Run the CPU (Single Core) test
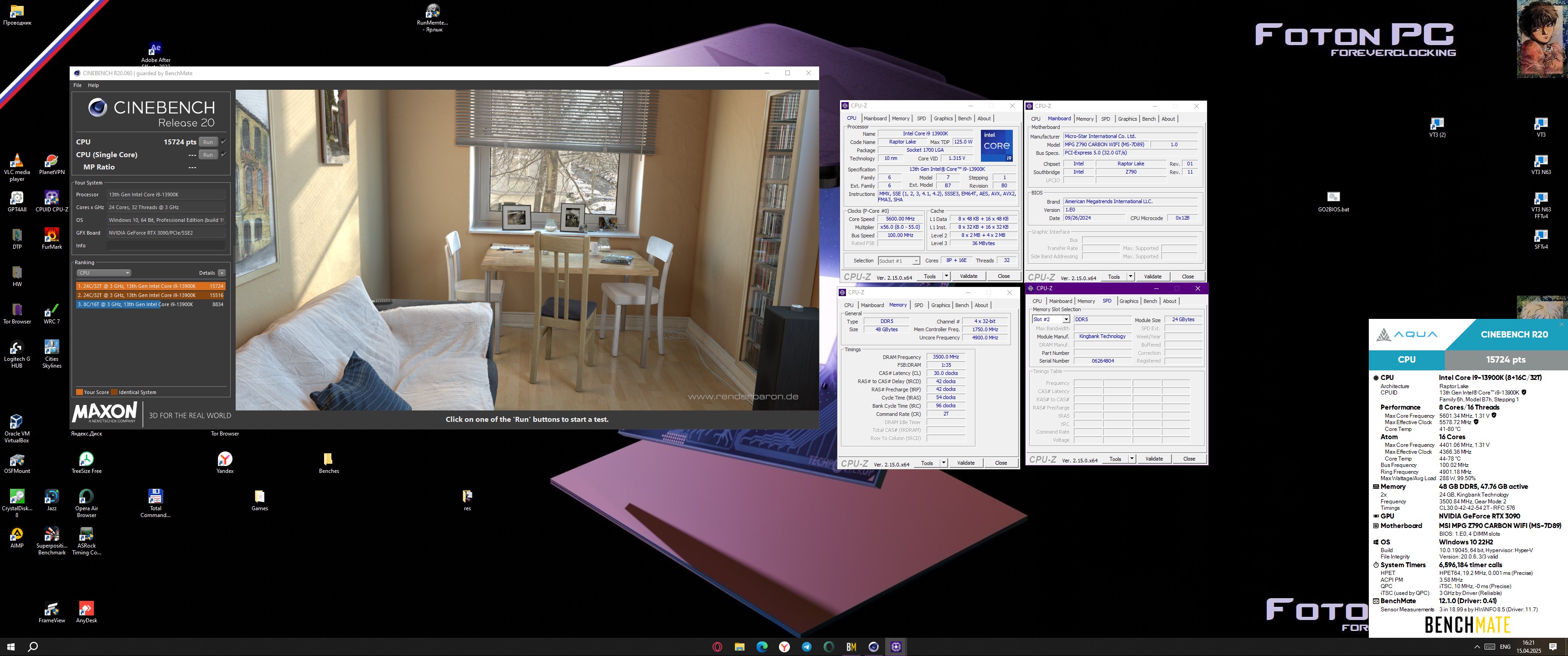1568x656 pixels. [x=208, y=154]
